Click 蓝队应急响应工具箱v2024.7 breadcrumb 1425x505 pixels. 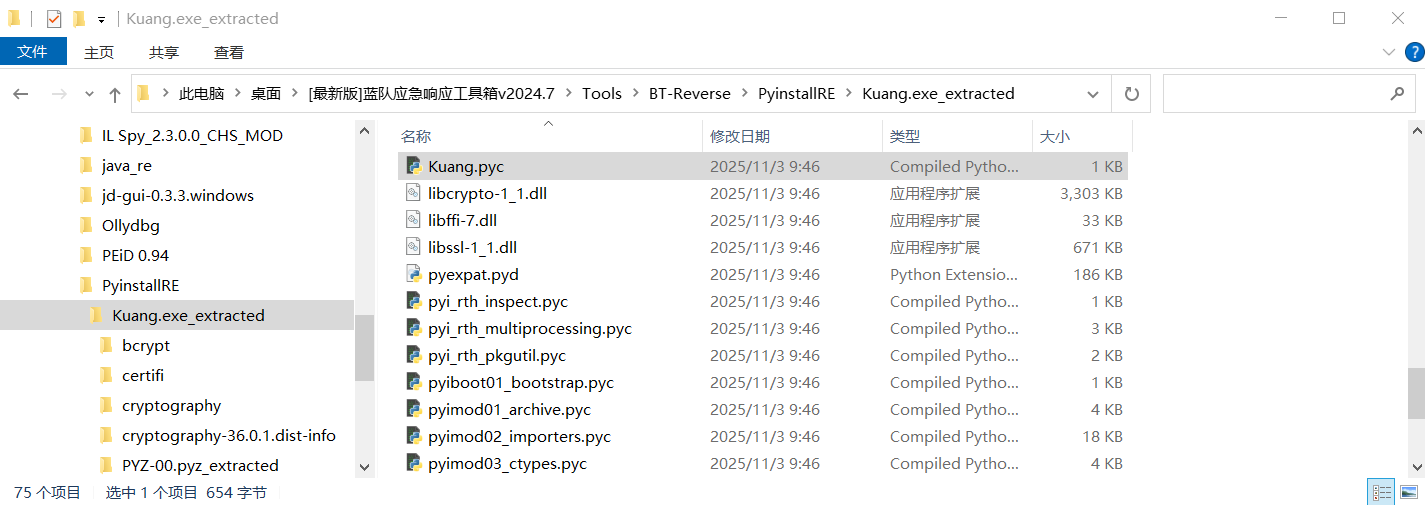432,93
